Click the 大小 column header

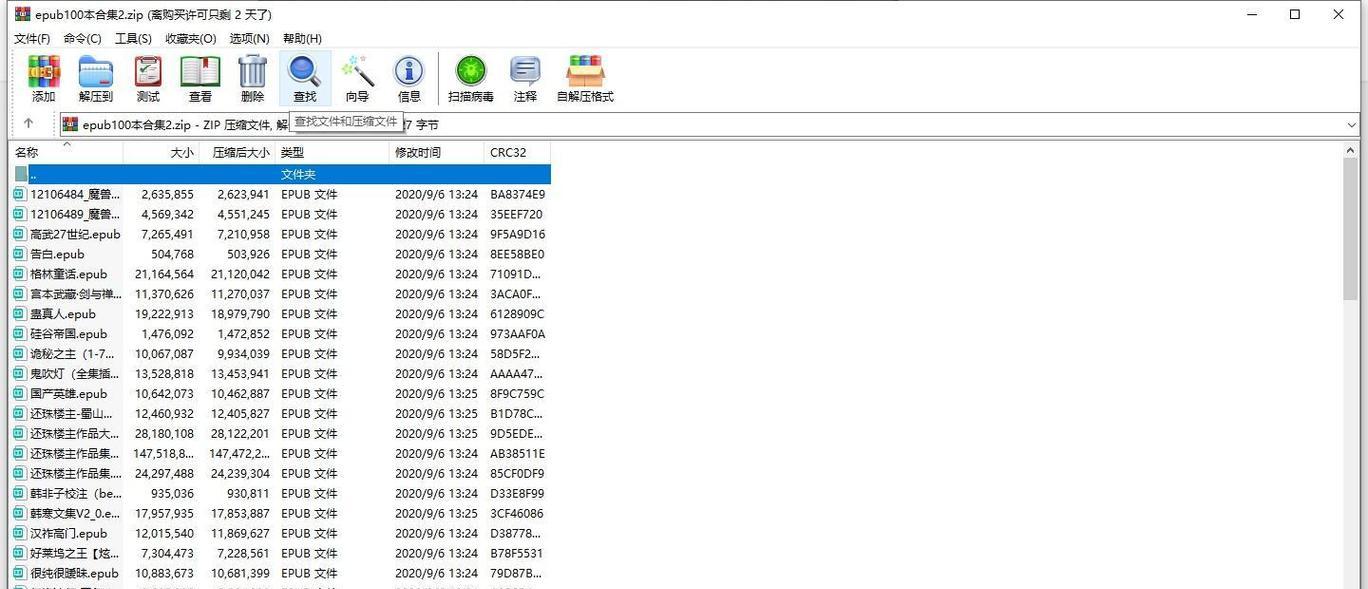[180, 152]
